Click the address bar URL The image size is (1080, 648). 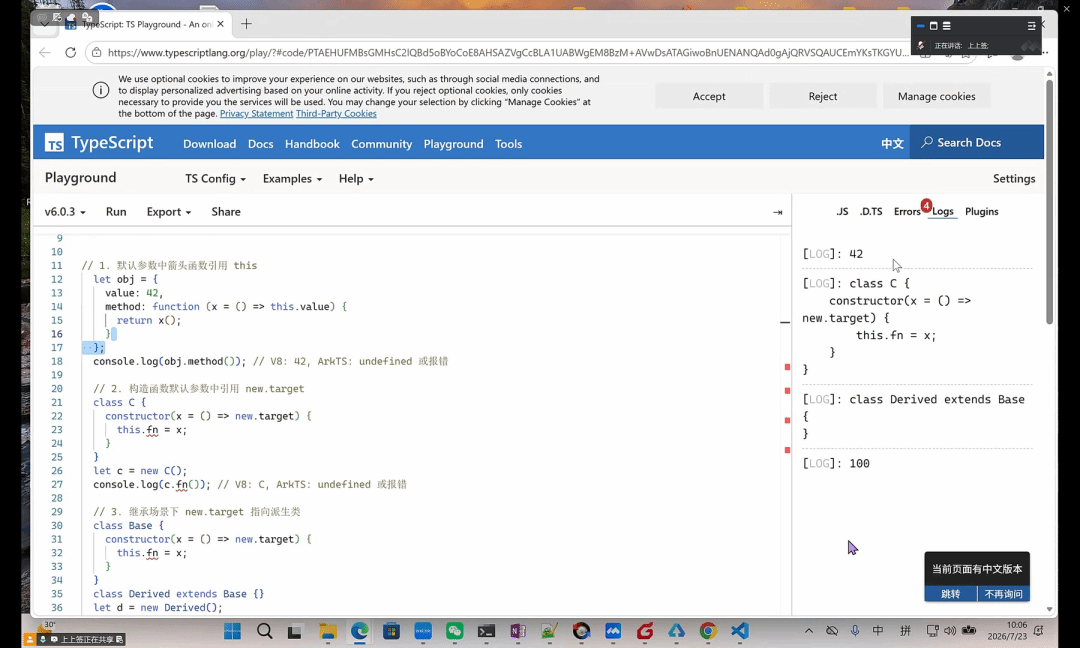(x=508, y=52)
